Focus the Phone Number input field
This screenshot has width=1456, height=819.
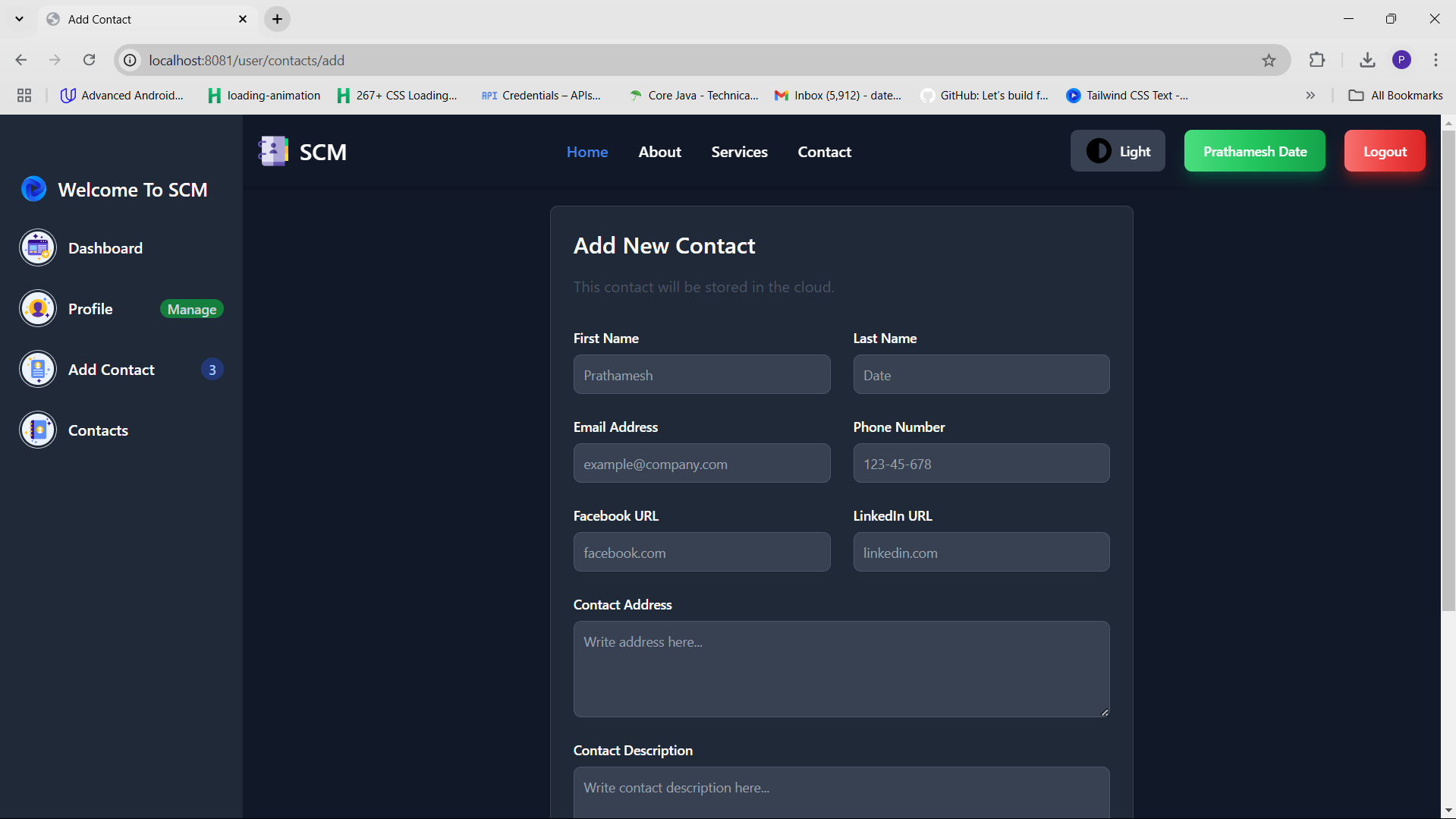click(981, 463)
